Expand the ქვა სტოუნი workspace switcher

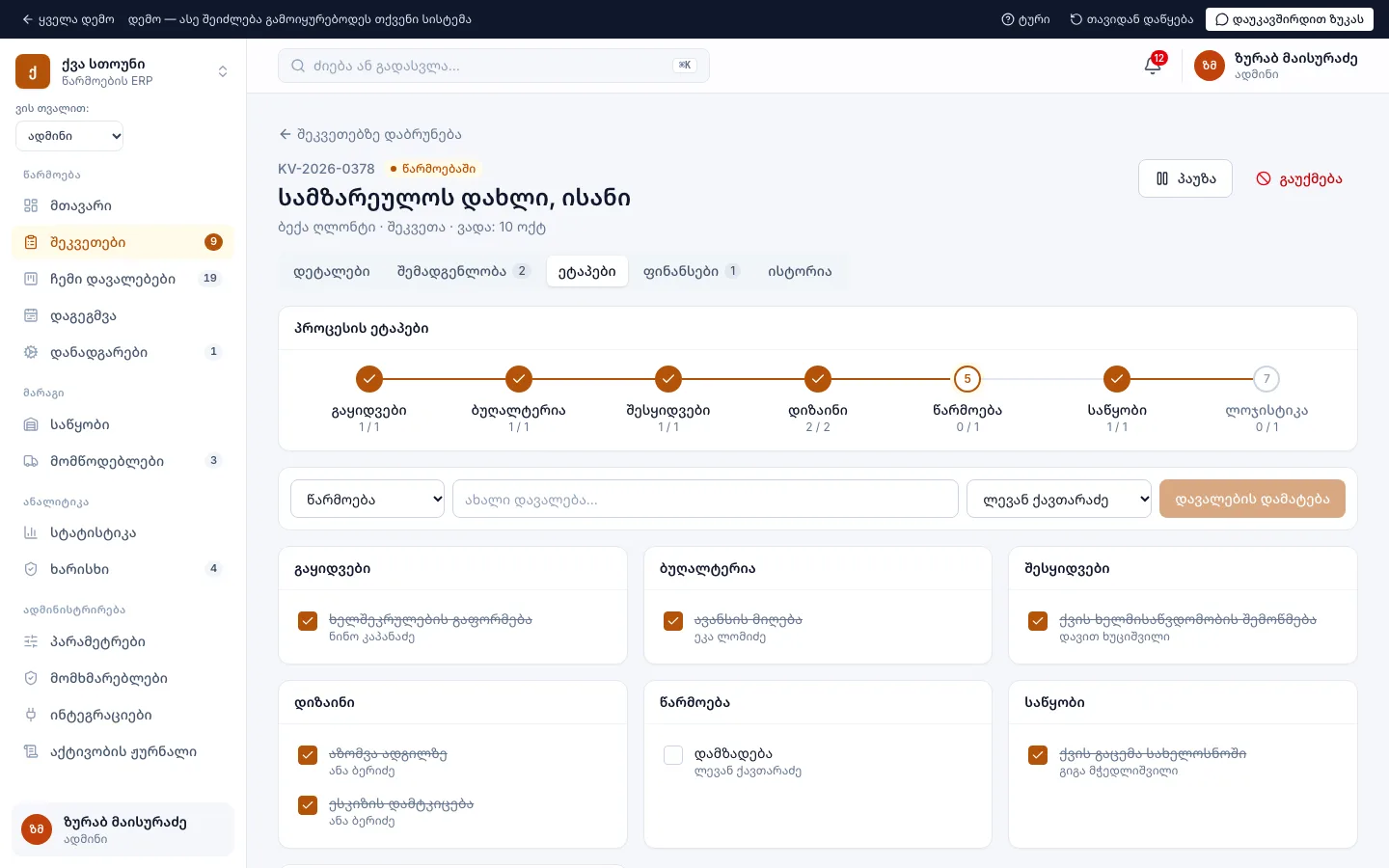click(123, 71)
